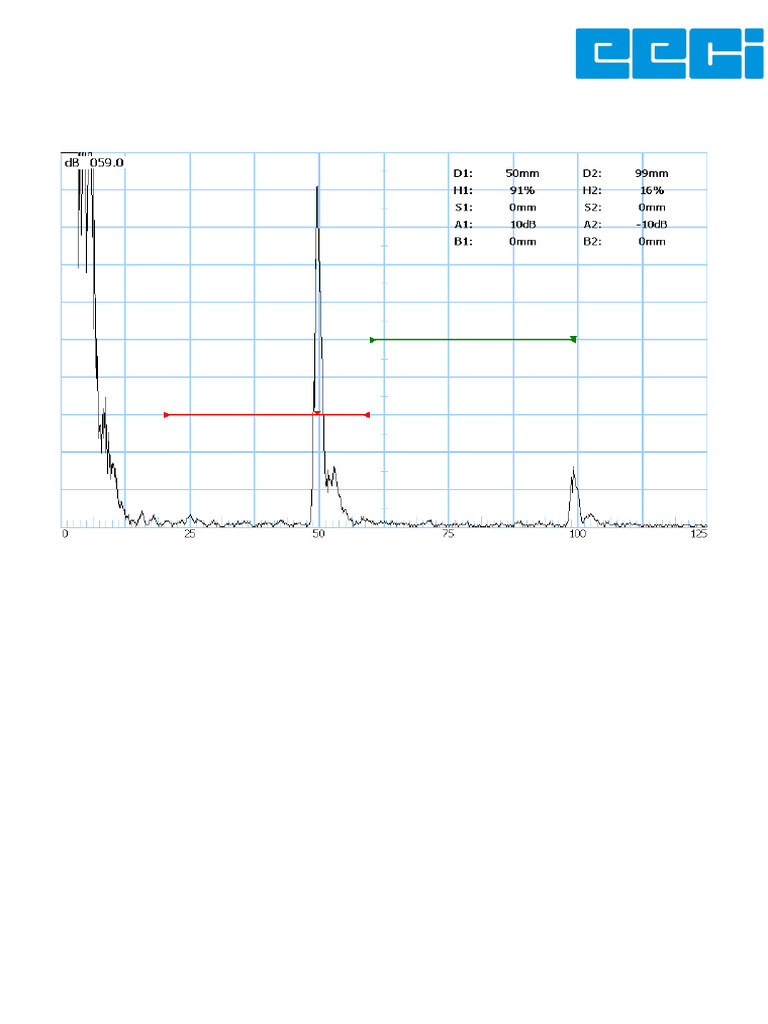Click the ECCI logo
The width and height of the screenshot is (768, 1024).
click(x=669, y=54)
